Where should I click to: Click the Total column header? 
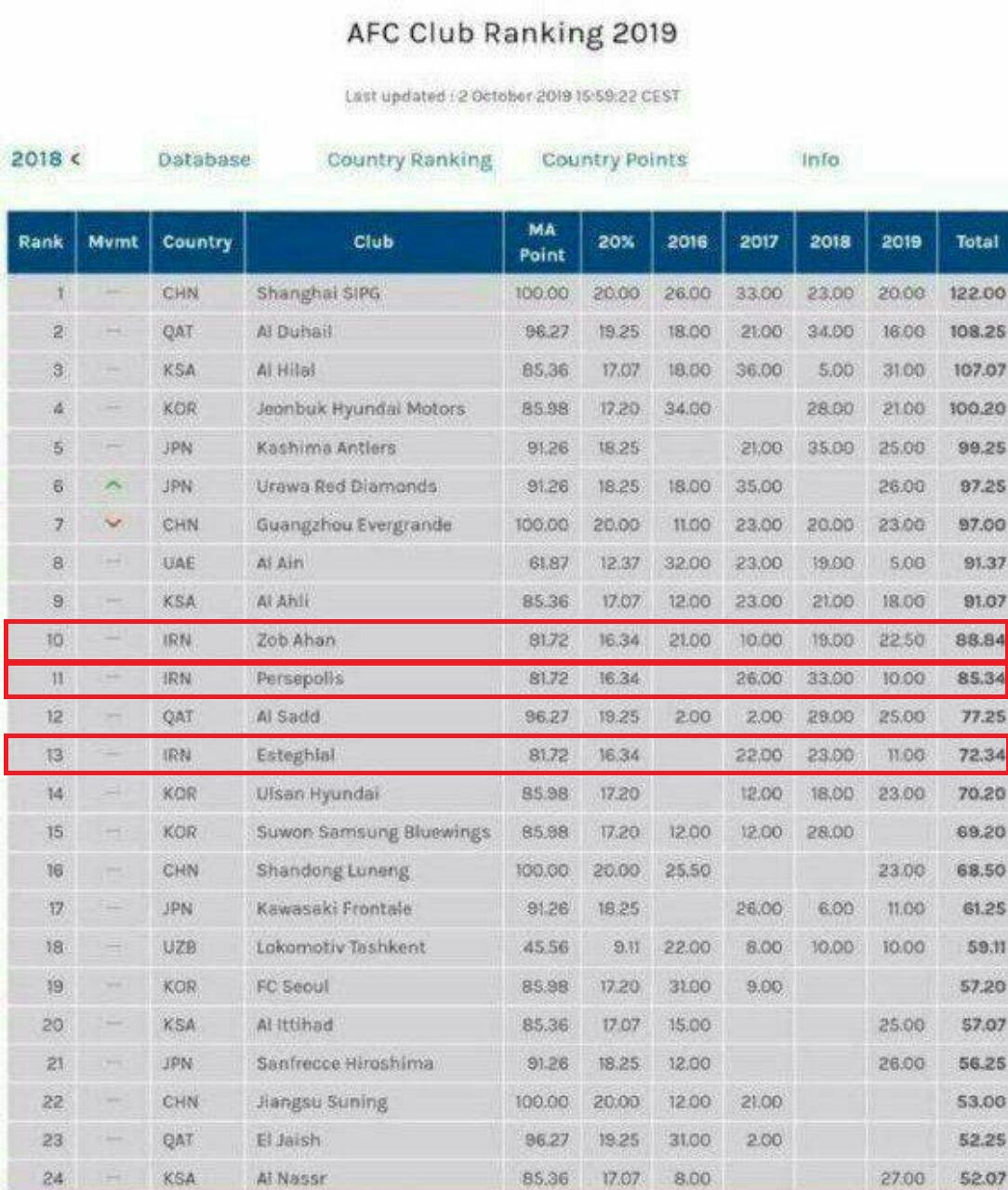click(975, 242)
